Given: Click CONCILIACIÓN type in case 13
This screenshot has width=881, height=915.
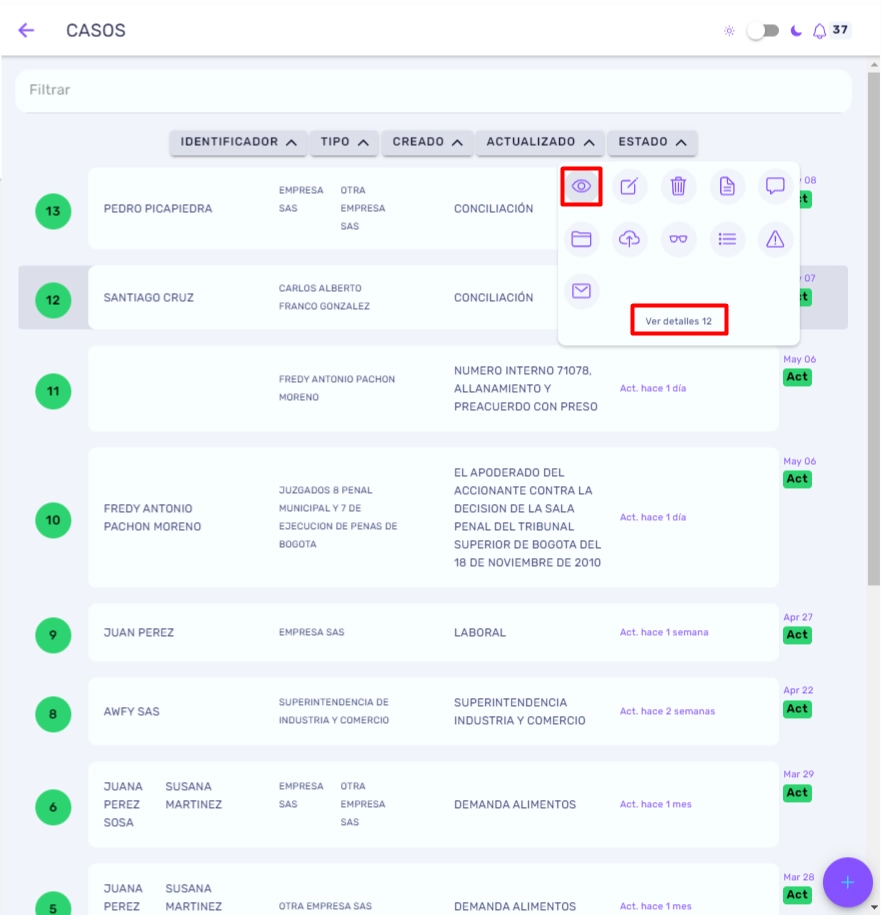Looking at the screenshot, I should [x=494, y=209].
